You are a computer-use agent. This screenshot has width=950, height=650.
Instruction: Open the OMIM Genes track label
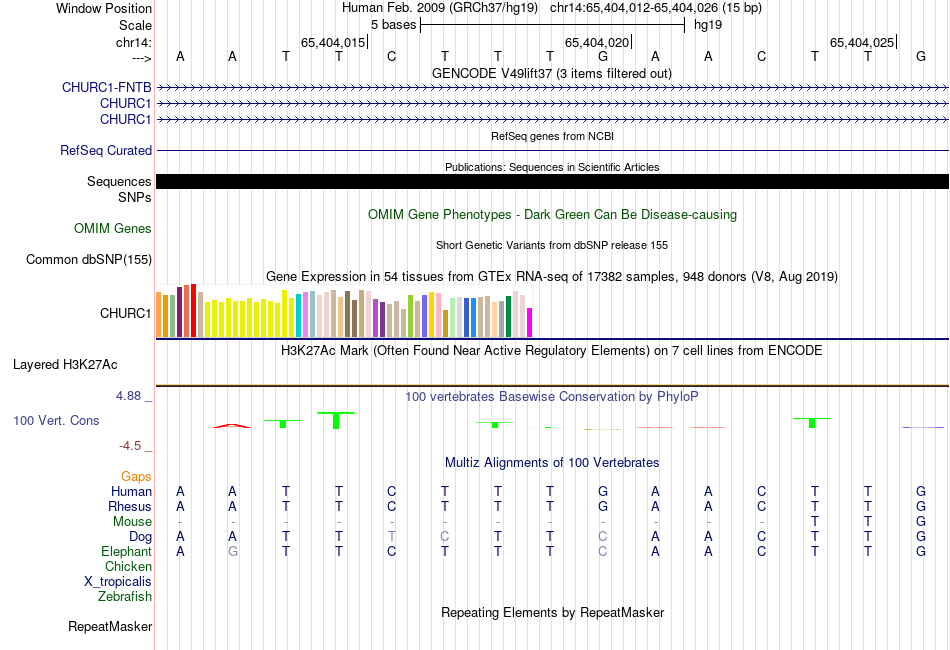pos(113,228)
